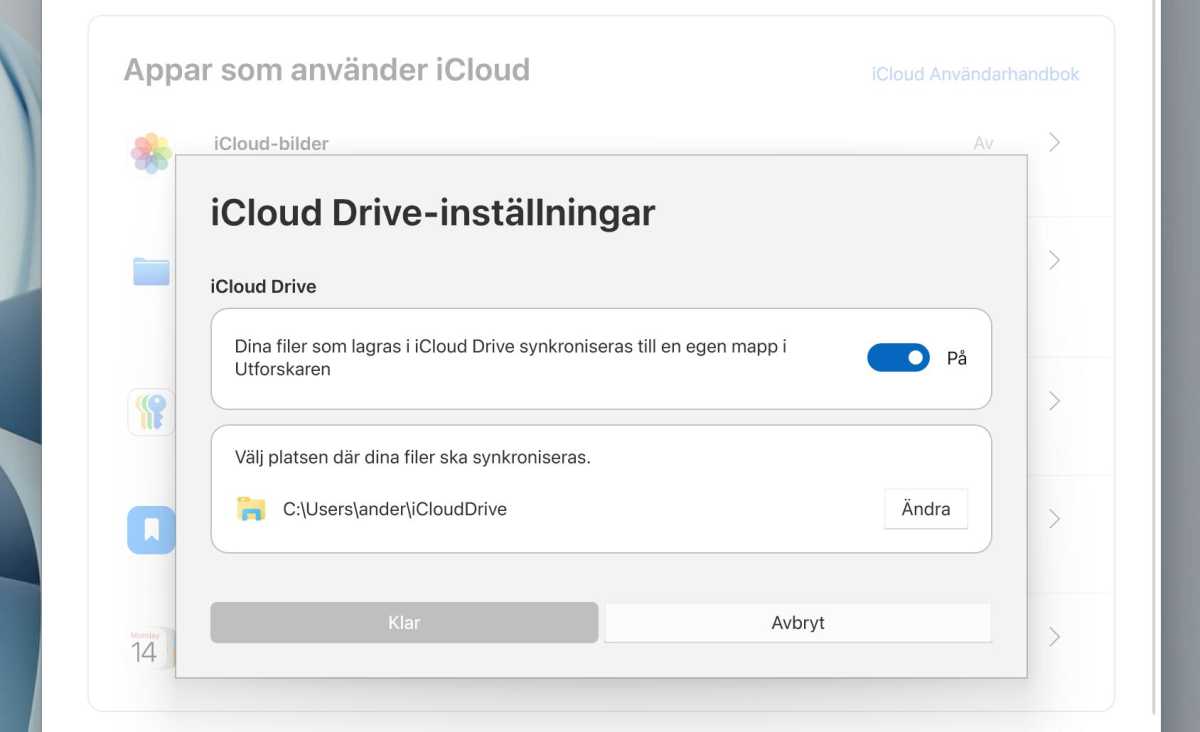The height and width of the screenshot is (732, 1200).
Task: Select the path C:\Users\ander\iCloudDrive
Action: pos(395,508)
